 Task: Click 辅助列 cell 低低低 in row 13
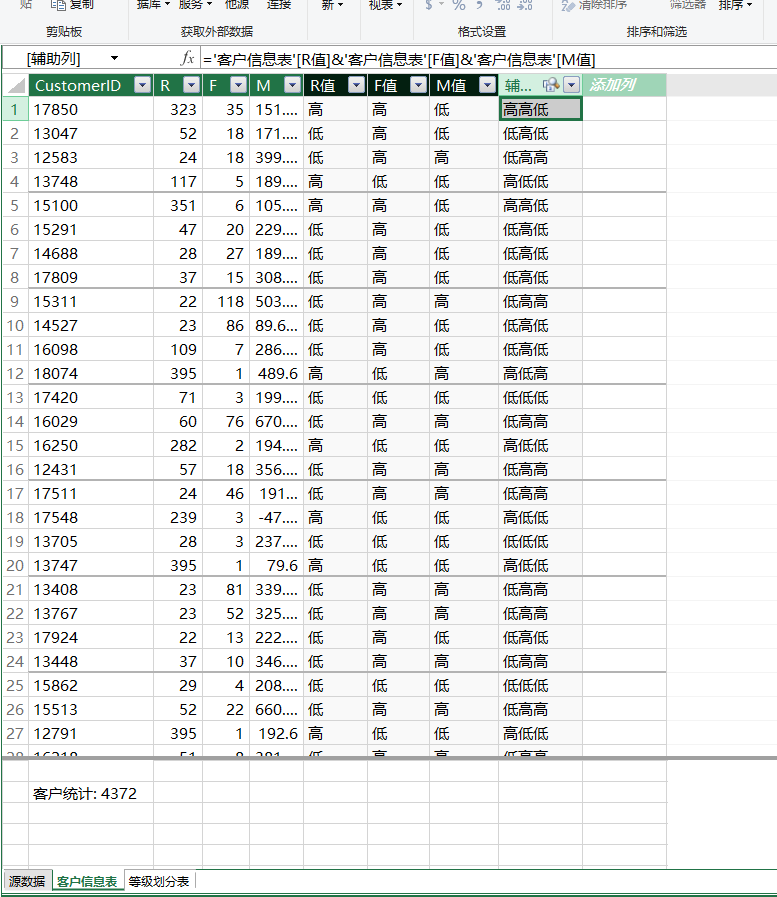[540, 398]
